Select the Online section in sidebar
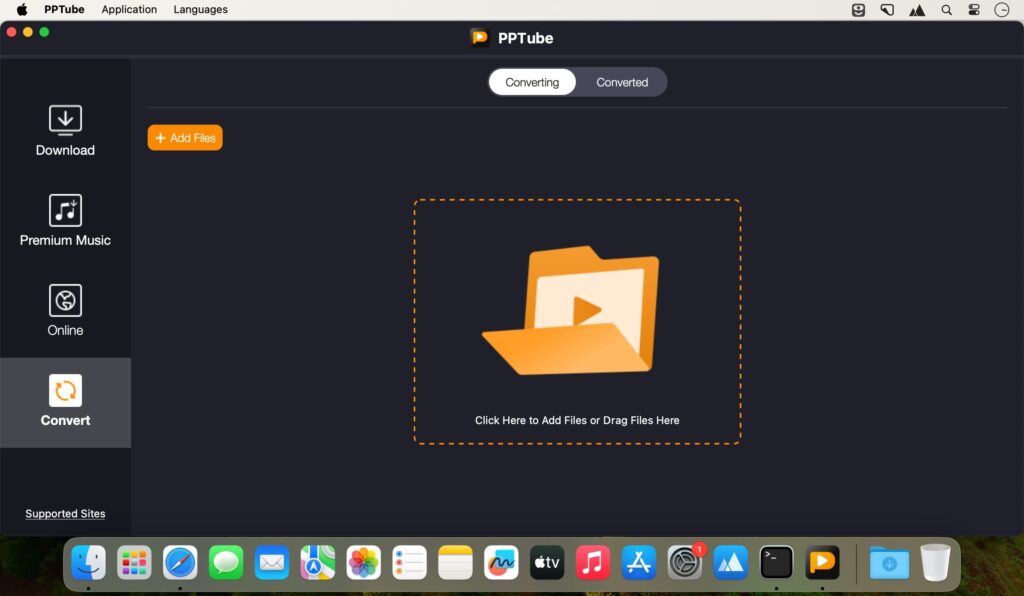 [x=64, y=310]
